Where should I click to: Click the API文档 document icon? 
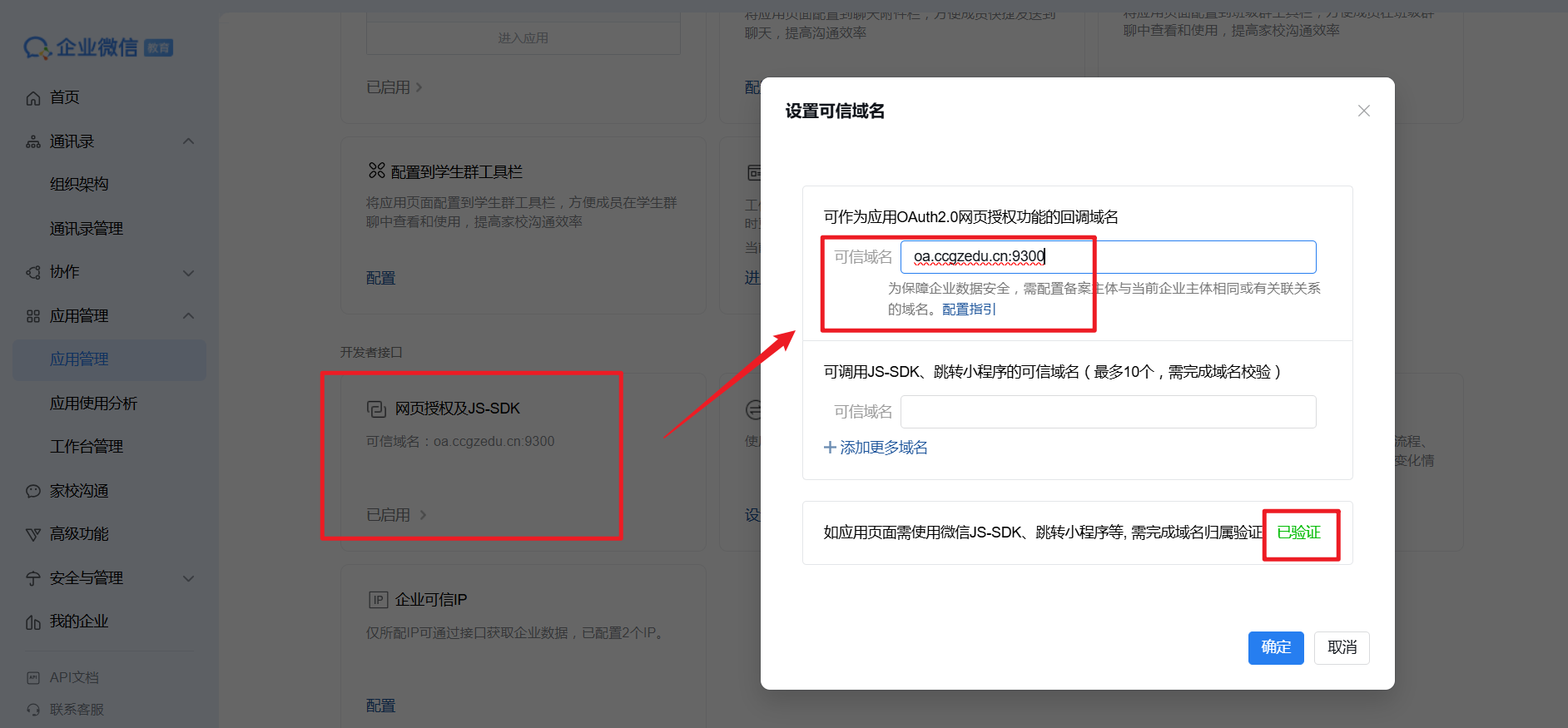tap(33, 678)
